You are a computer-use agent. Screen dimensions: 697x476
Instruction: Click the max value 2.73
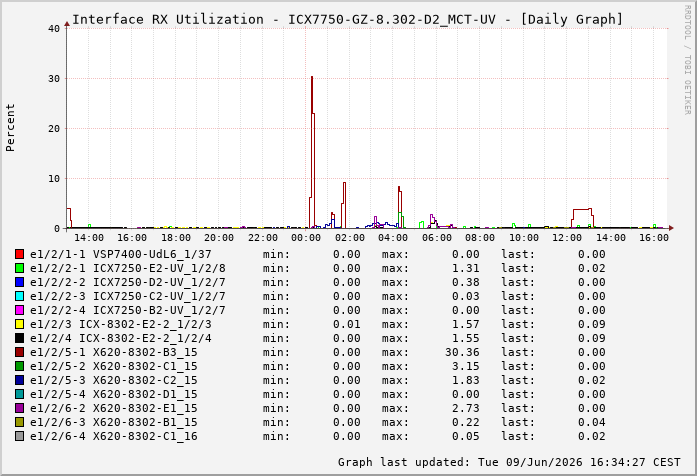tap(466, 408)
